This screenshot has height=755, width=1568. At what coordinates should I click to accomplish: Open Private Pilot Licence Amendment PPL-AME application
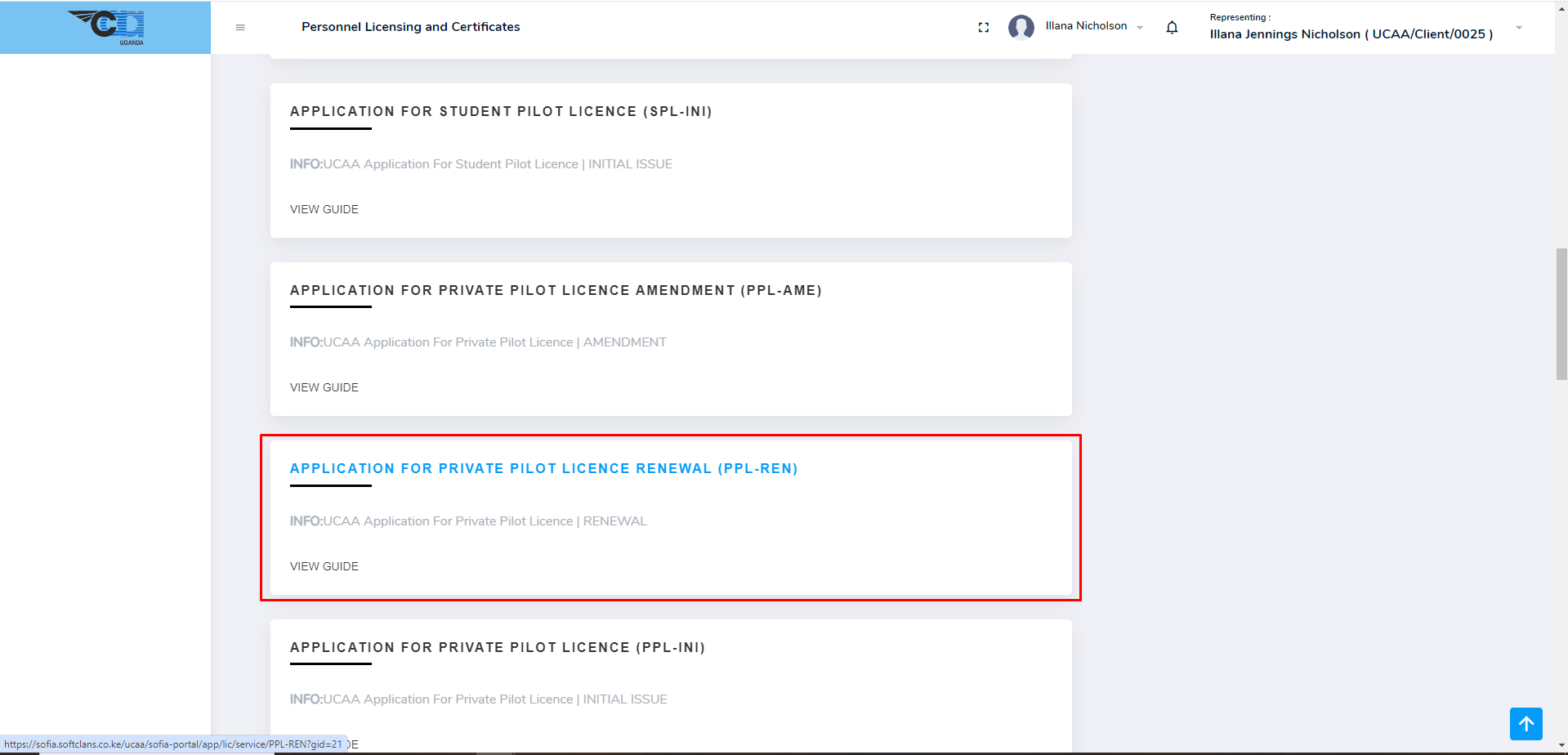(x=556, y=291)
